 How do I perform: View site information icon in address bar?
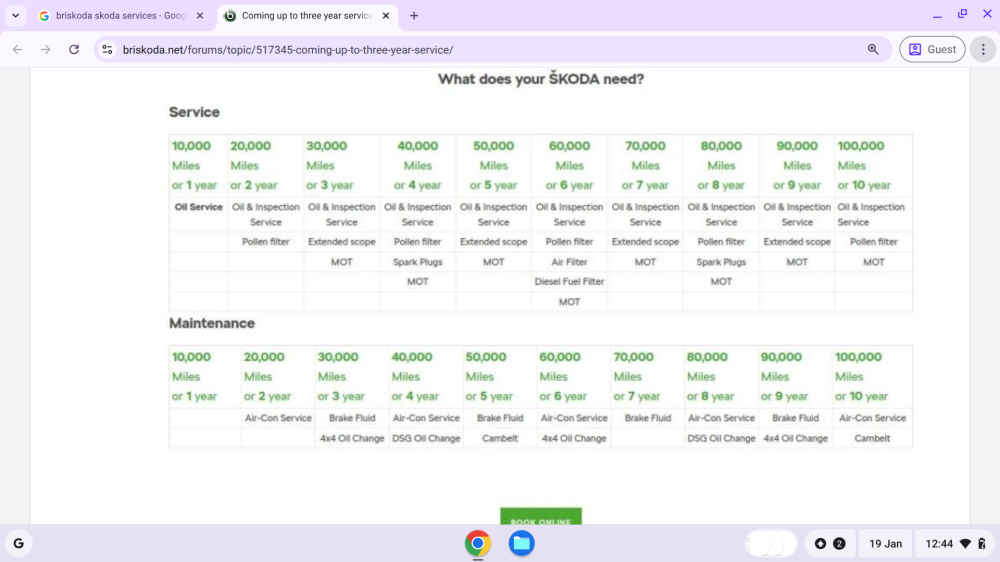[107, 50]
